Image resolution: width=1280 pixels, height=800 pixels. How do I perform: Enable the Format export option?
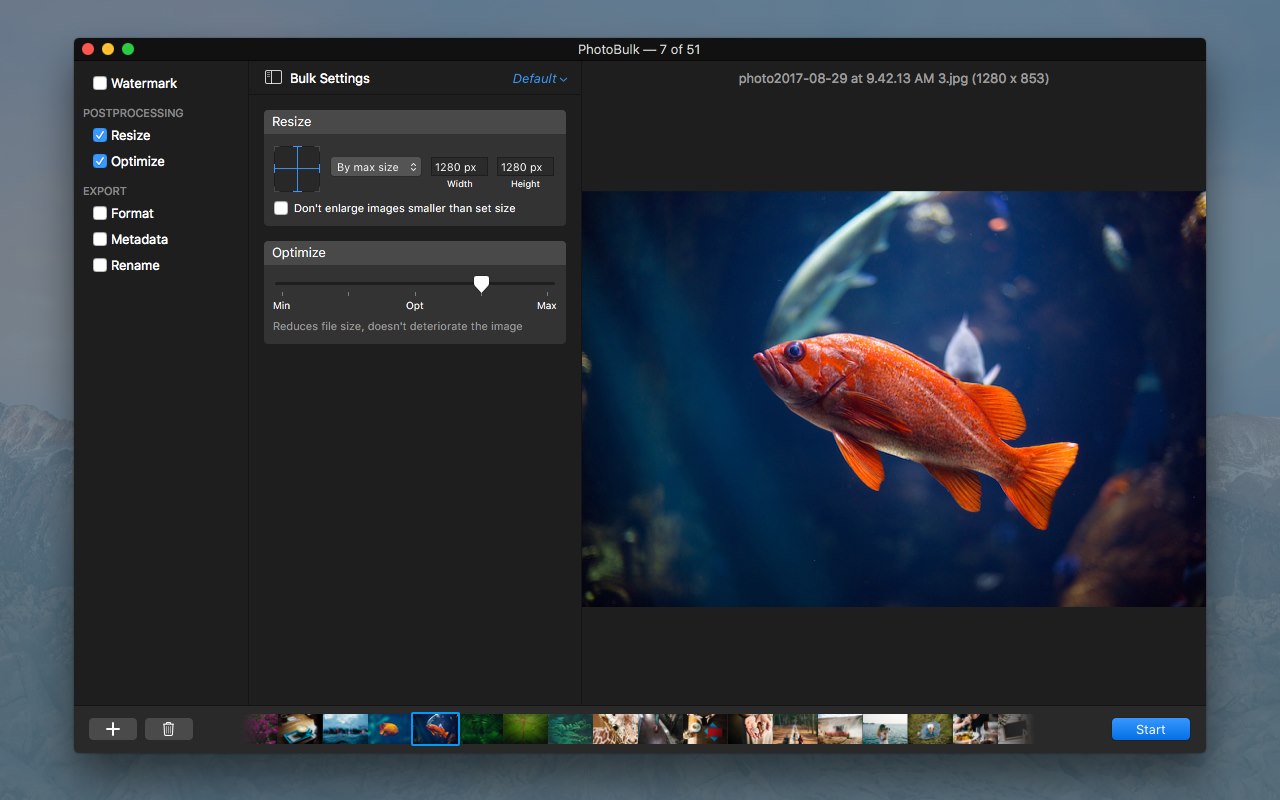click(99, 213)
